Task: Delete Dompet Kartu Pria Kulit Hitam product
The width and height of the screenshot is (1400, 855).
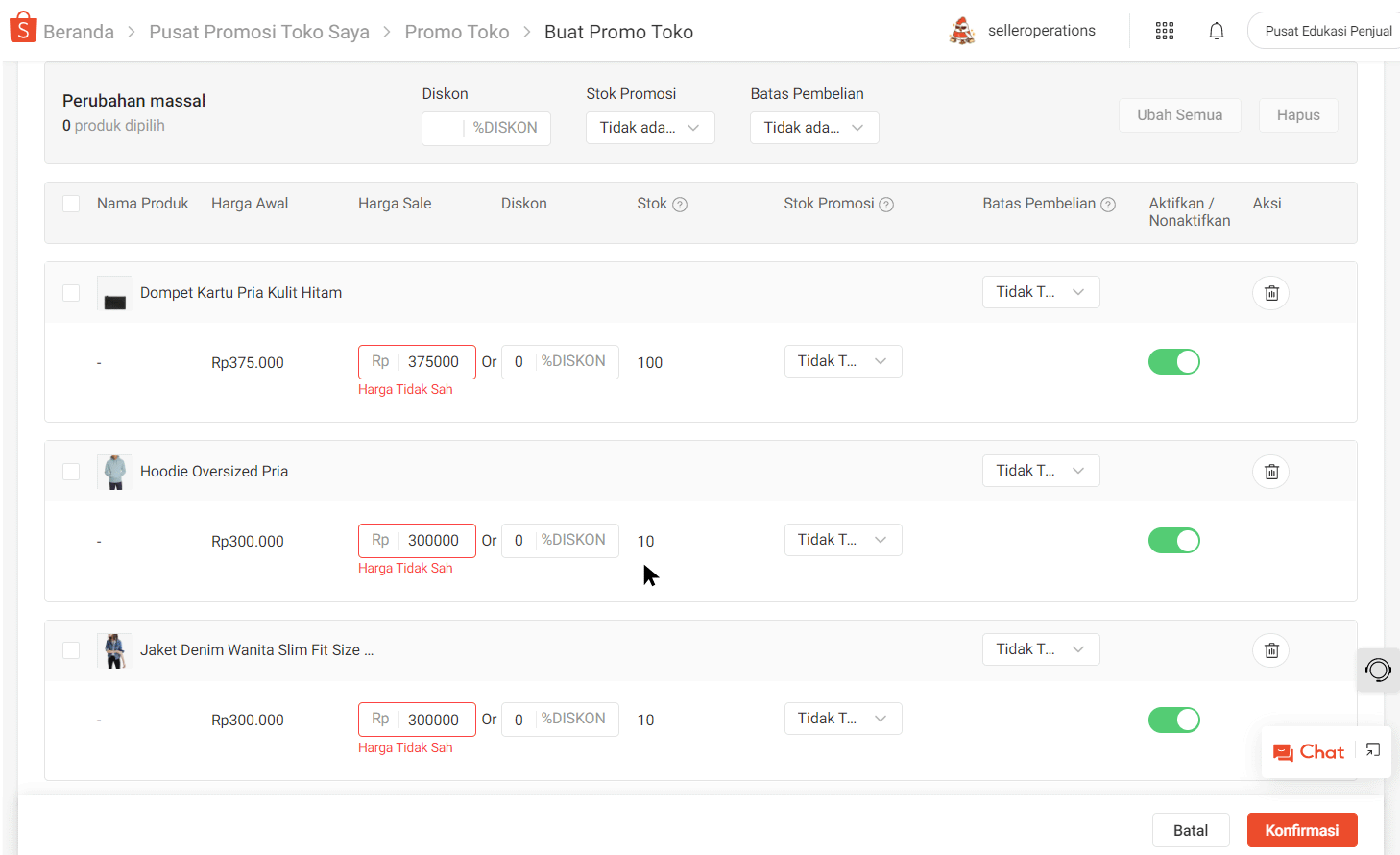Action: tap(1270, 293)
